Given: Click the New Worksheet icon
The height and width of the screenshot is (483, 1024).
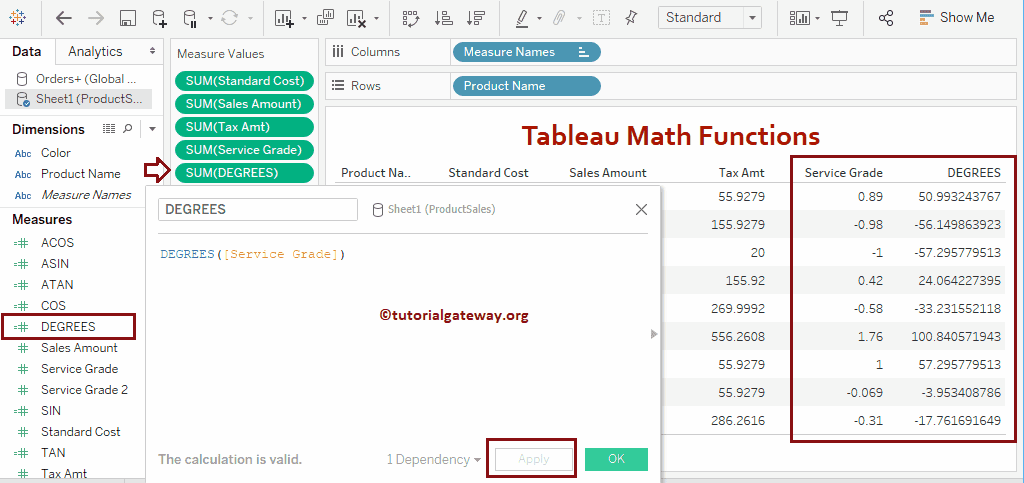Looking at the screenshot, I should tap(284, 18).
